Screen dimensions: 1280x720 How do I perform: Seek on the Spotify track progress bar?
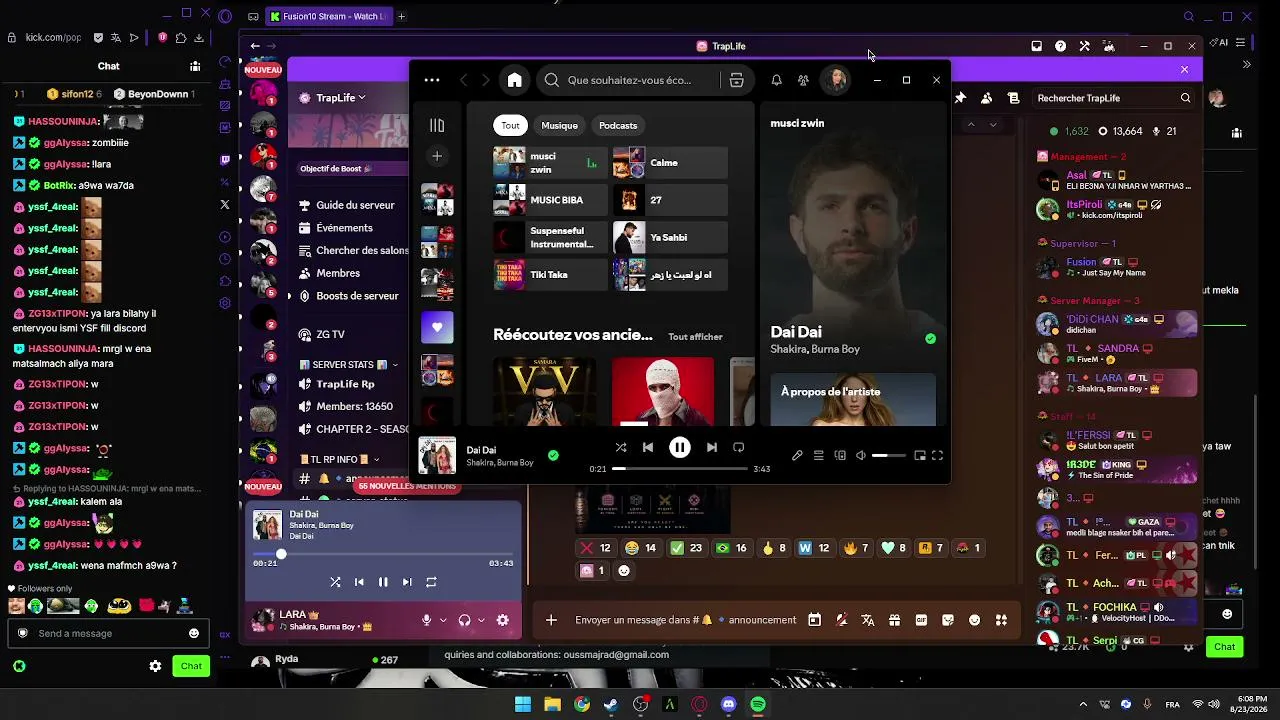(x=680, y=469)
